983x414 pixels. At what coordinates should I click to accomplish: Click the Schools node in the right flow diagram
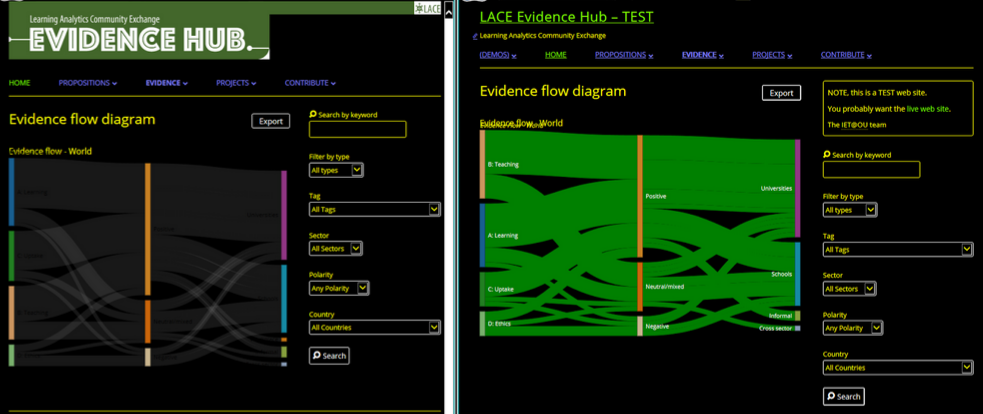point(797,274)
